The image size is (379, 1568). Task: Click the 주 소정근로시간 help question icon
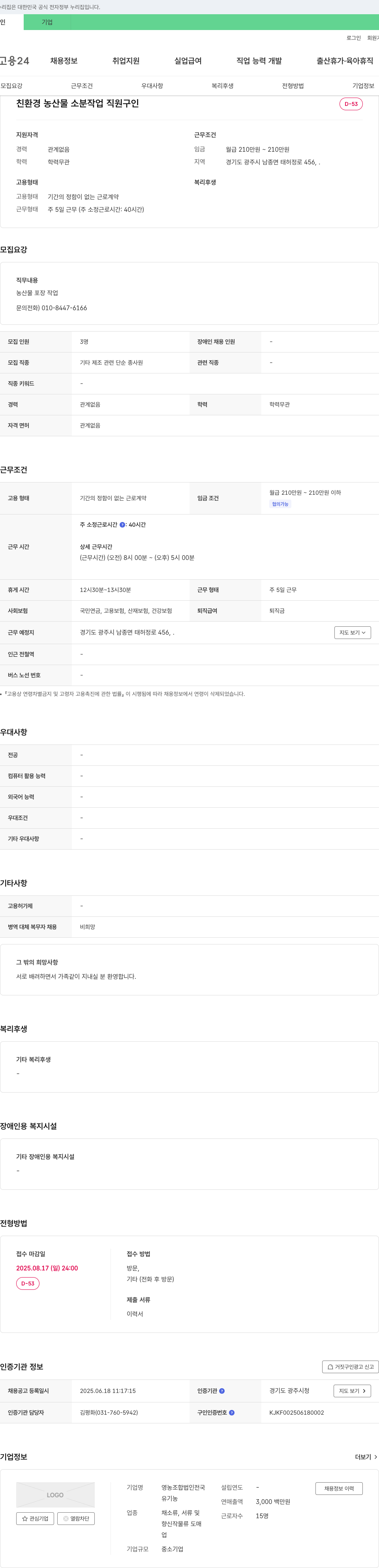pyautogui.click(x=122, y=525)
